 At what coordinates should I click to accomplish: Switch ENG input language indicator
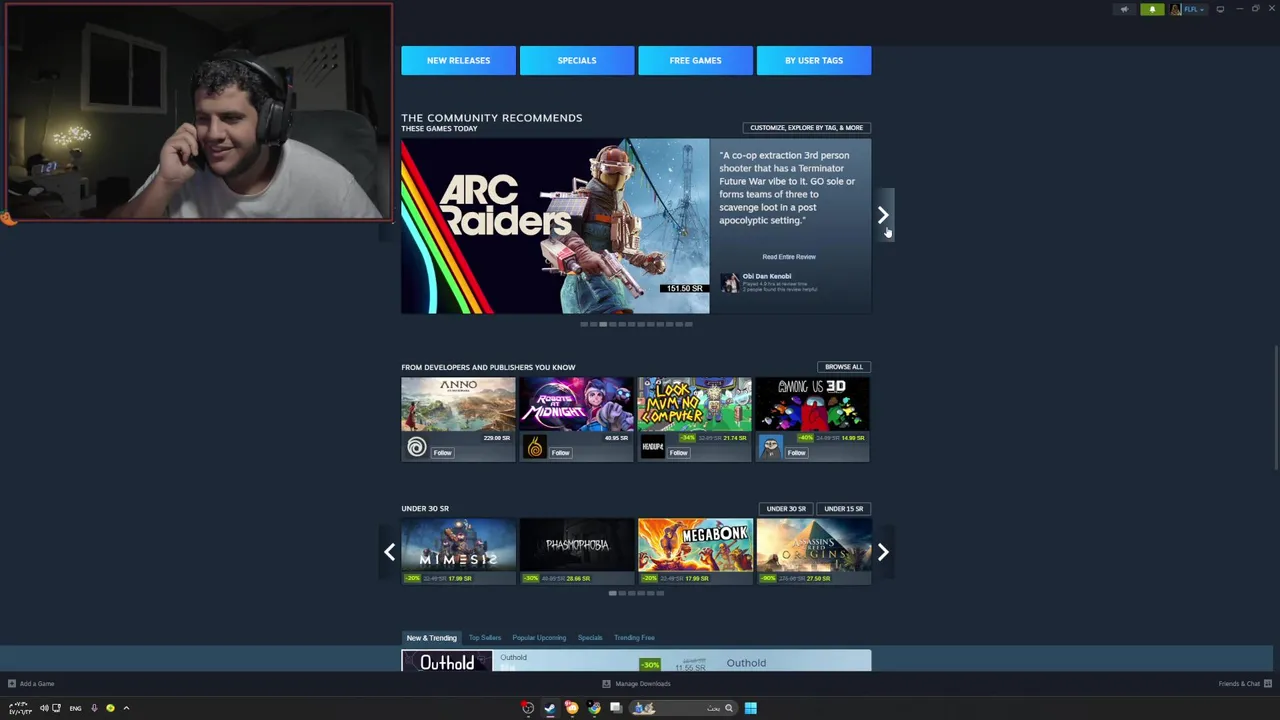pyautogui.click(x=75, y=708)
